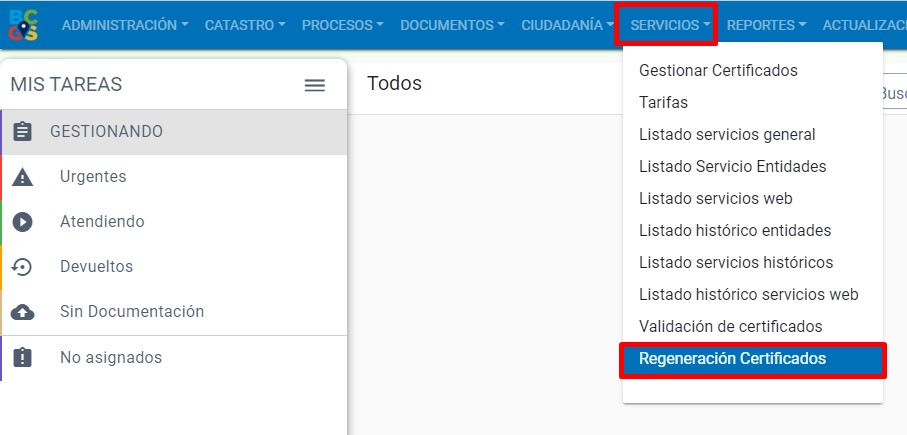Viewport: 907px width, 435px height.
Task: Click the Sin Documentación cloud upload icon
Action: 23,312
